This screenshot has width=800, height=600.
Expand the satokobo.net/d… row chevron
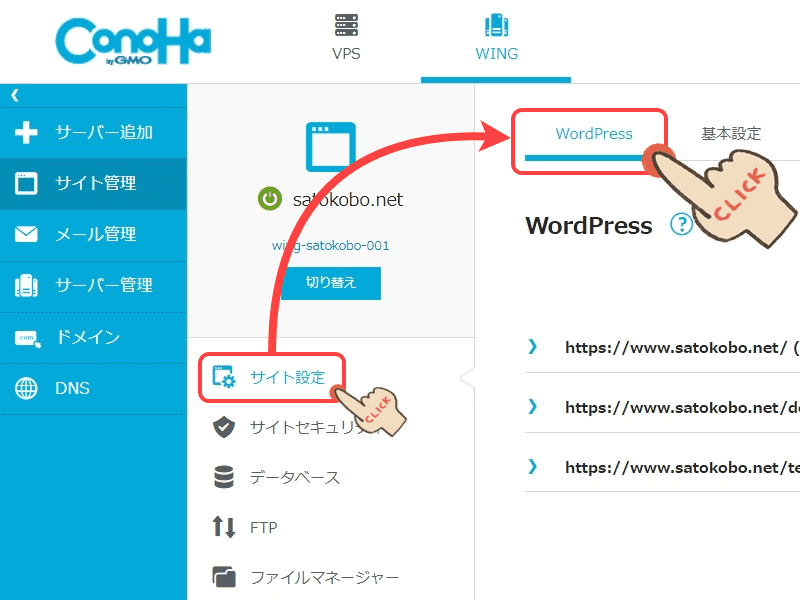click(533, 407)
